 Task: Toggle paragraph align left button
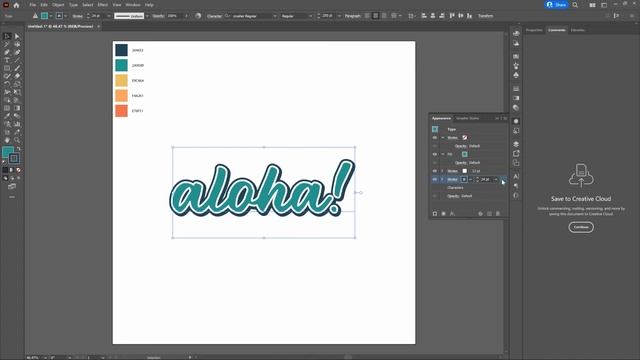click(367, 16)
